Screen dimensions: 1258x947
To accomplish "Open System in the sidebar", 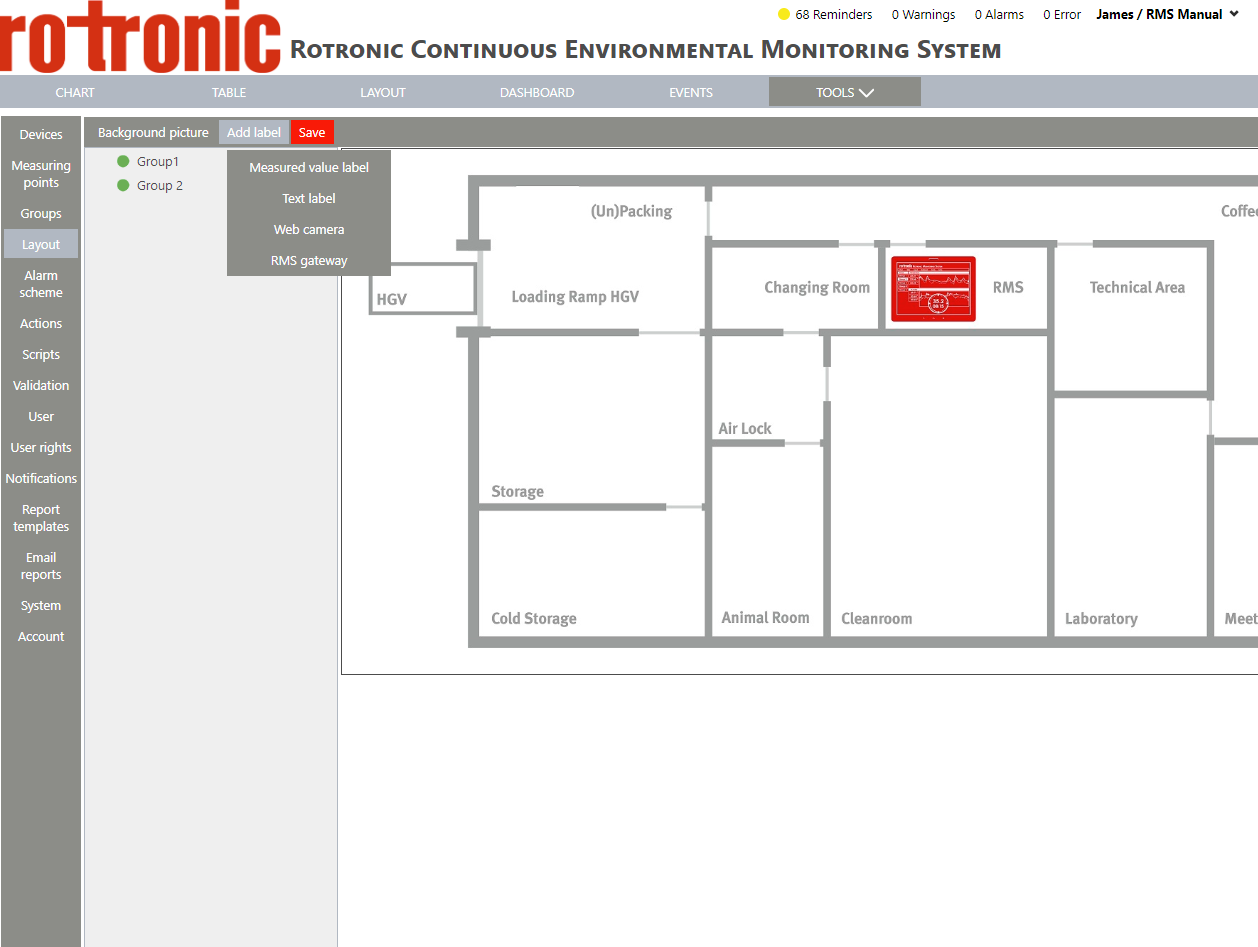I will tap(41, 605).
